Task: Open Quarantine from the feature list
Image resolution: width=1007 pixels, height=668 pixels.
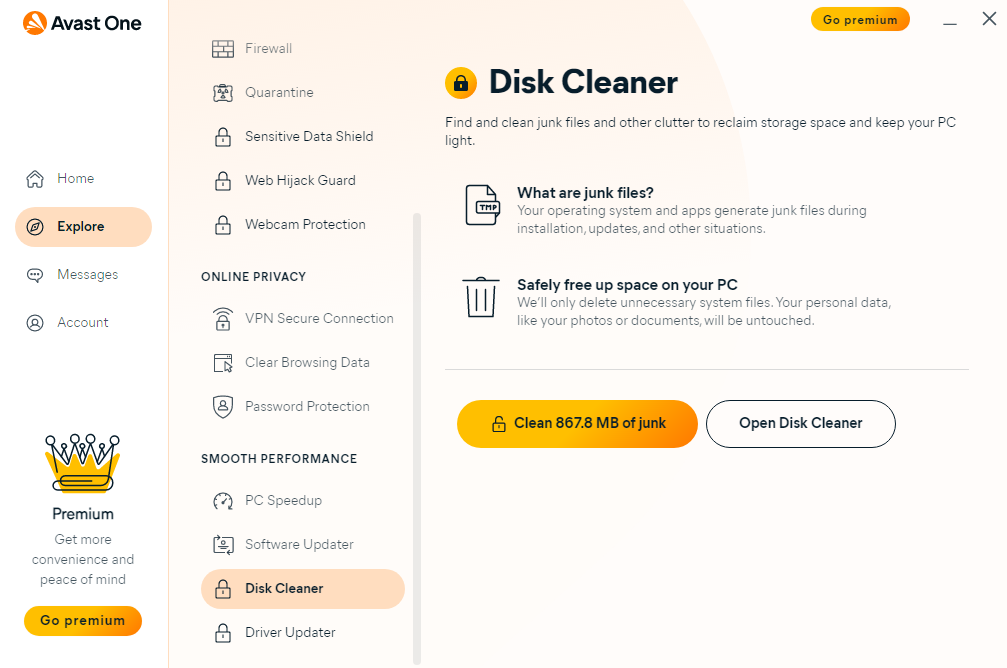Action: click(x=302, y=93)
